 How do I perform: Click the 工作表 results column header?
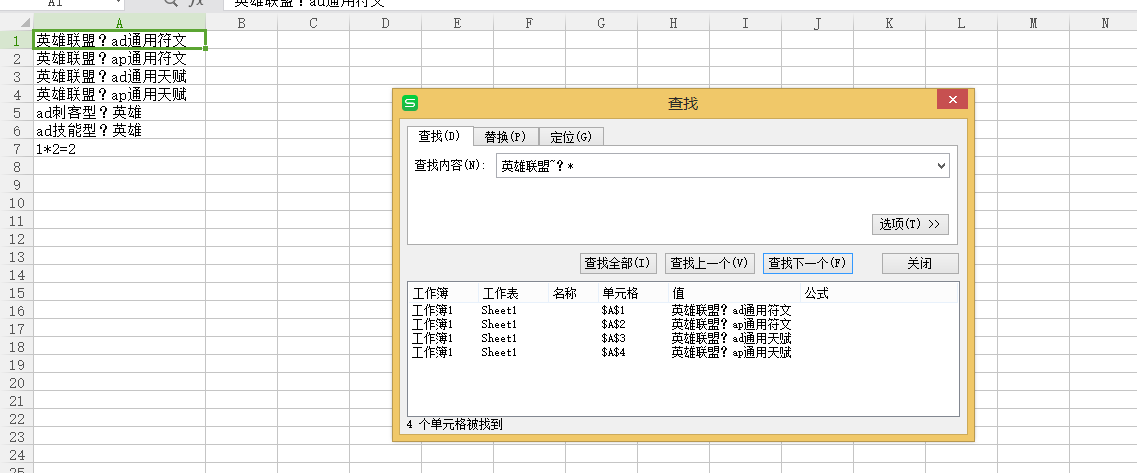[x=513, y=293]
